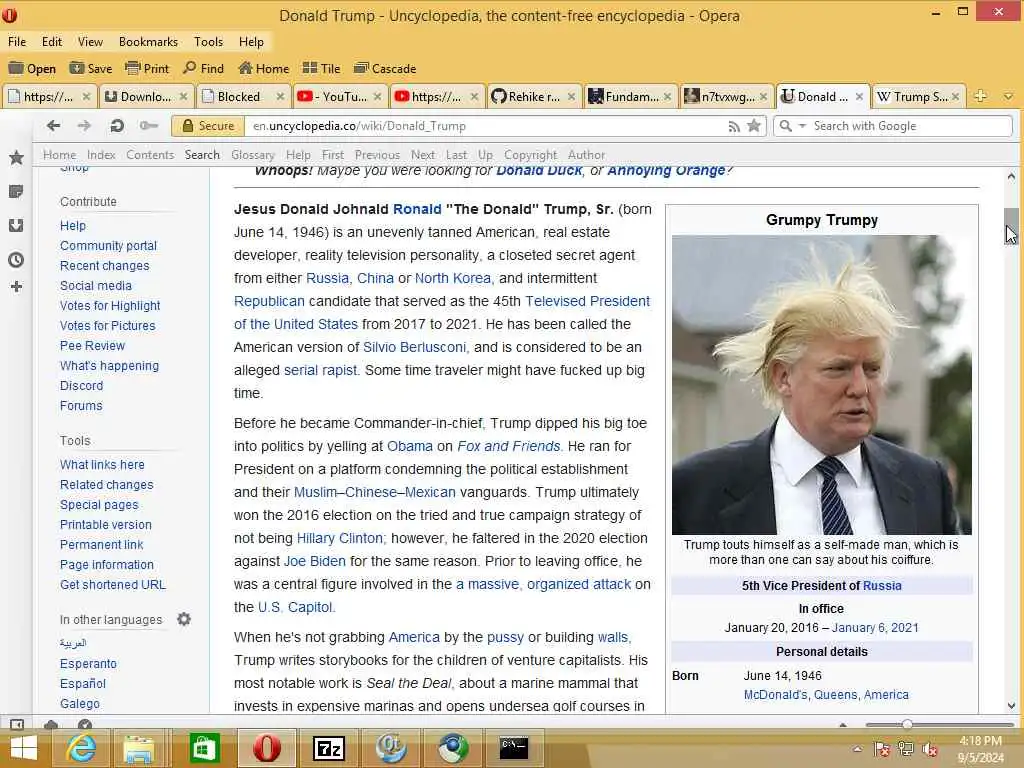
Task: Click the RSS feed icon in the address bar
Action: click(734, 127)
